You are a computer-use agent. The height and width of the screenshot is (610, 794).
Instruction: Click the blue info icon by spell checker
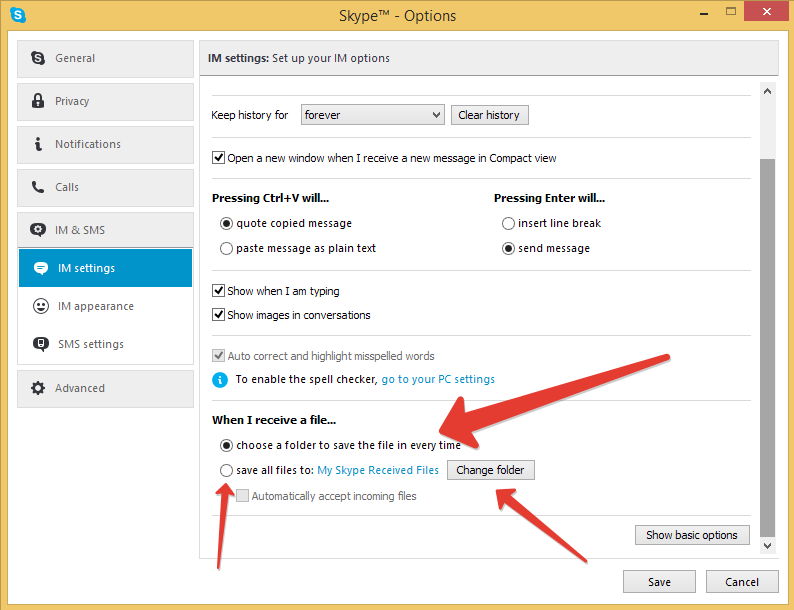coord(220,380)
